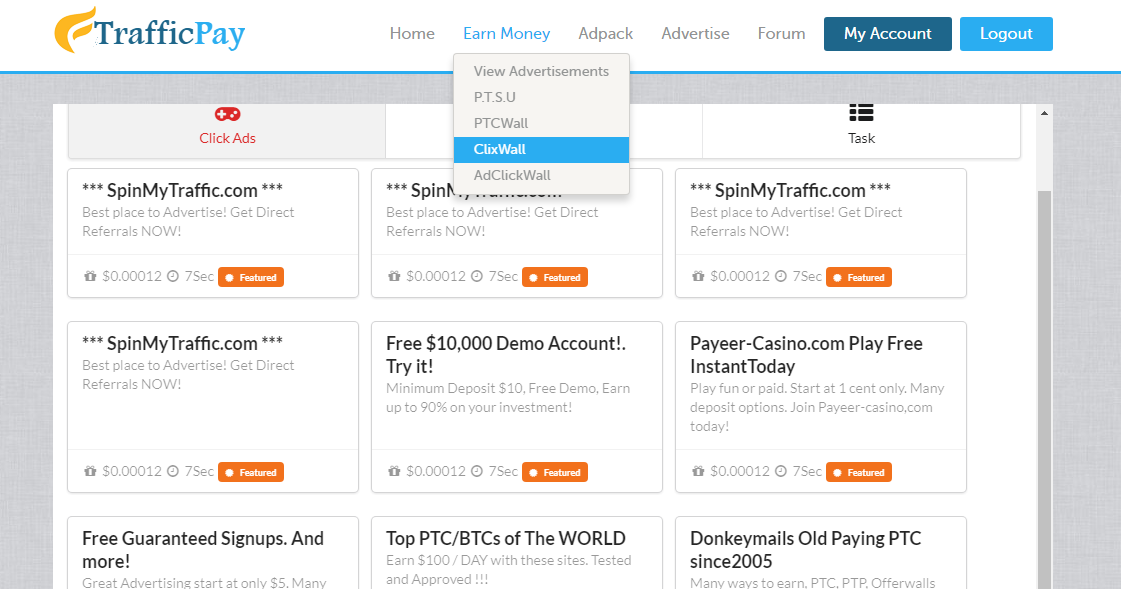Screen dimensions: 1121x589
Task: Click Featured badge on Free $10,000 Demo ad
Action: click(555, 472)
